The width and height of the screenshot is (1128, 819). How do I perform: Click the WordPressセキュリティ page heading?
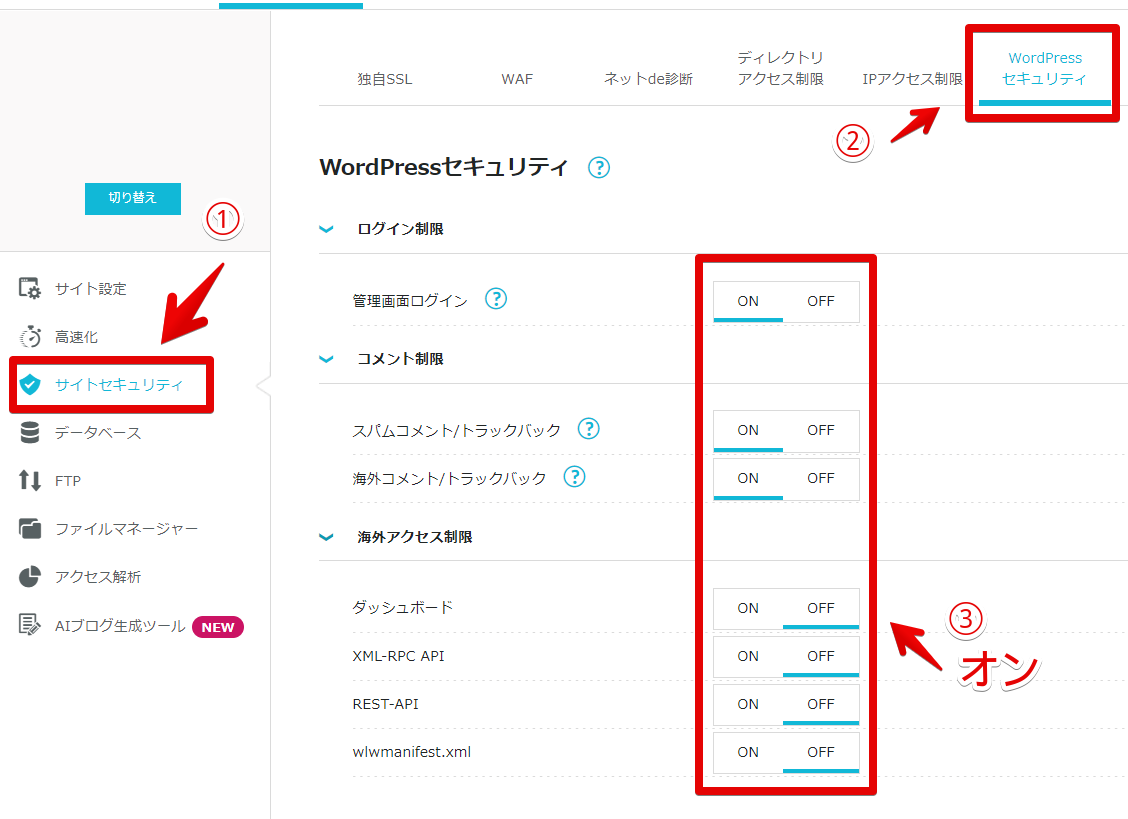click(x=444, y=168)
